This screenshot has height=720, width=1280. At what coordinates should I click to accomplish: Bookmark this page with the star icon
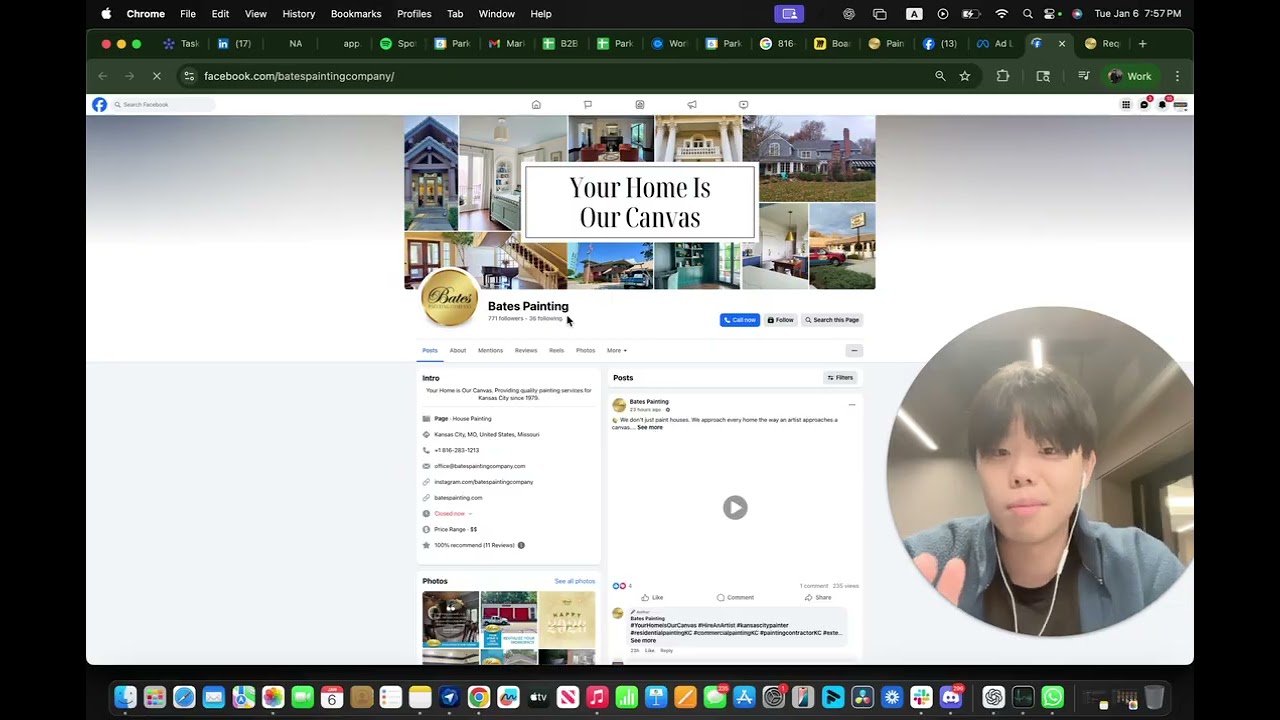tap(965, 76)
